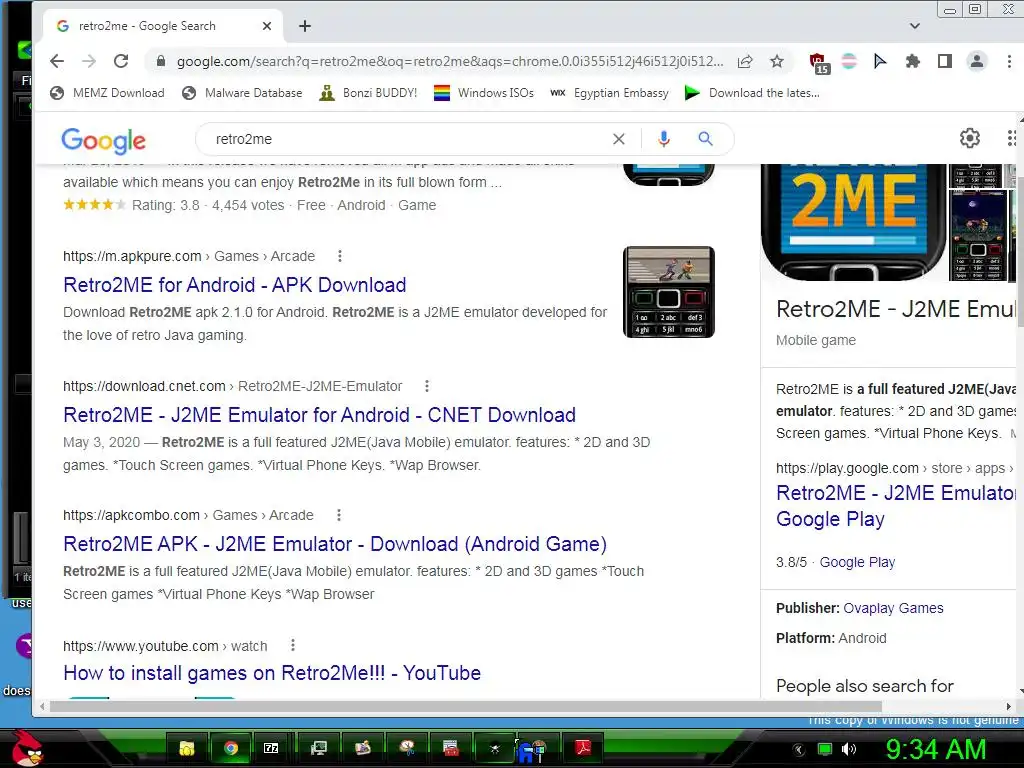
Task: Open Chrome's three-dot menu
Action: [1009, 61]
